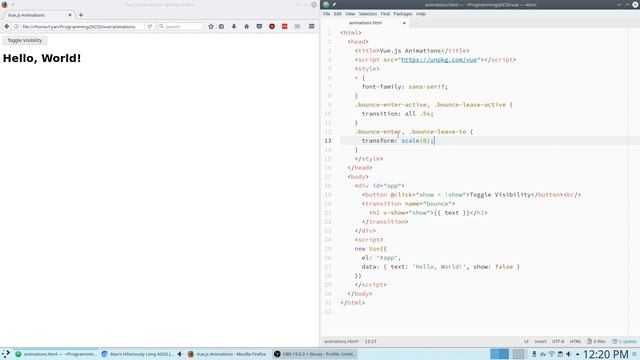The width and height of the screenshot is (640, 360).
Task: Open the KDE application launcher
Action: 6,354
